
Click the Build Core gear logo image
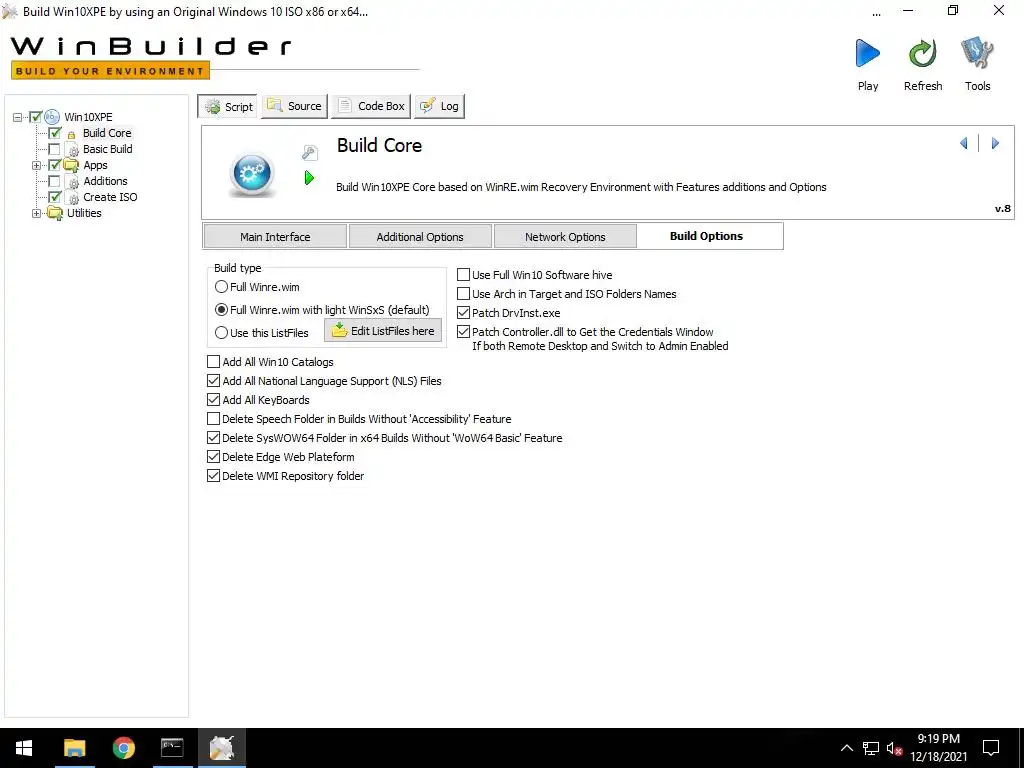tap(252, 174)
